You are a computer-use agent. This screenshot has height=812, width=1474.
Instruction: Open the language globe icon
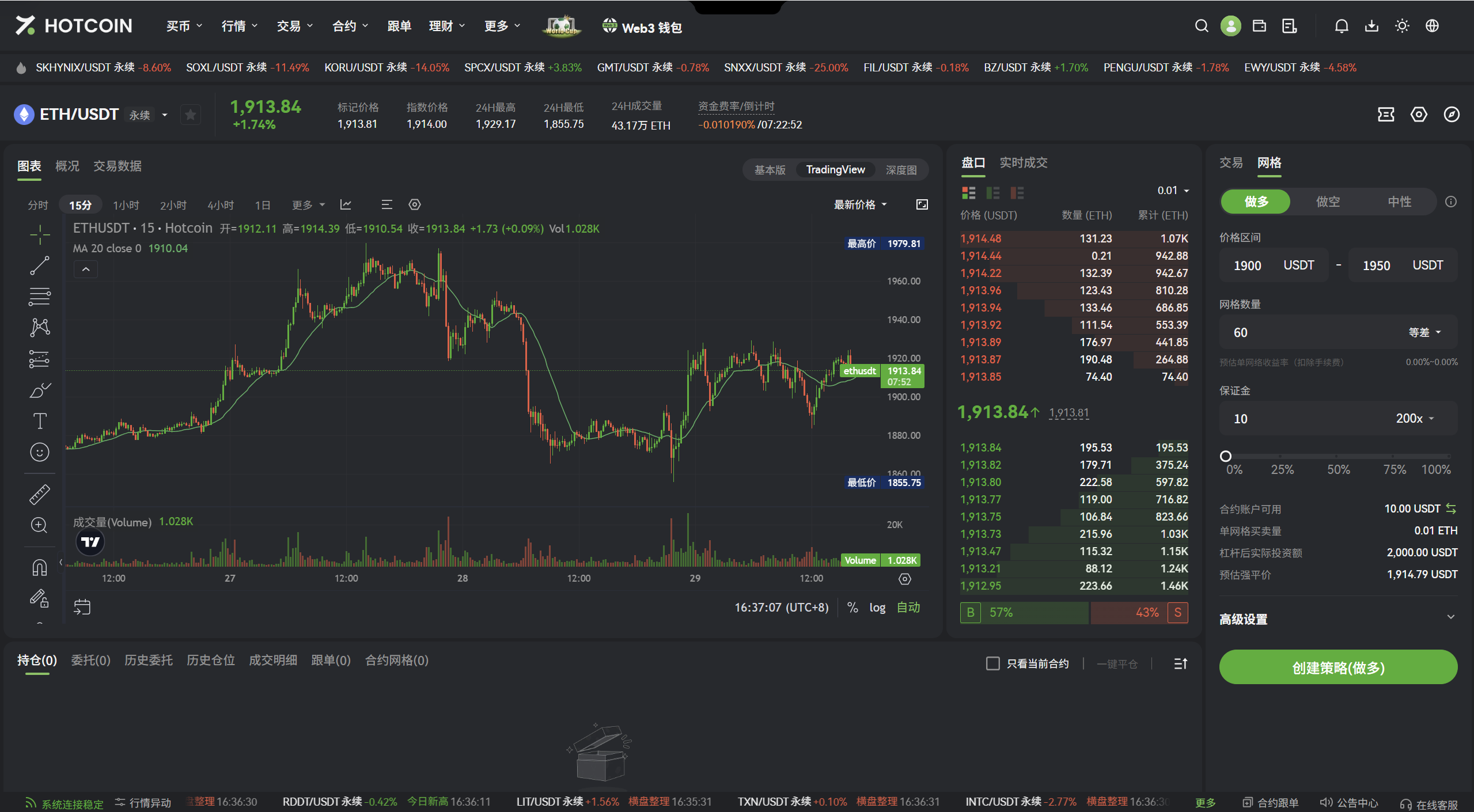(x=1432, y=26)
